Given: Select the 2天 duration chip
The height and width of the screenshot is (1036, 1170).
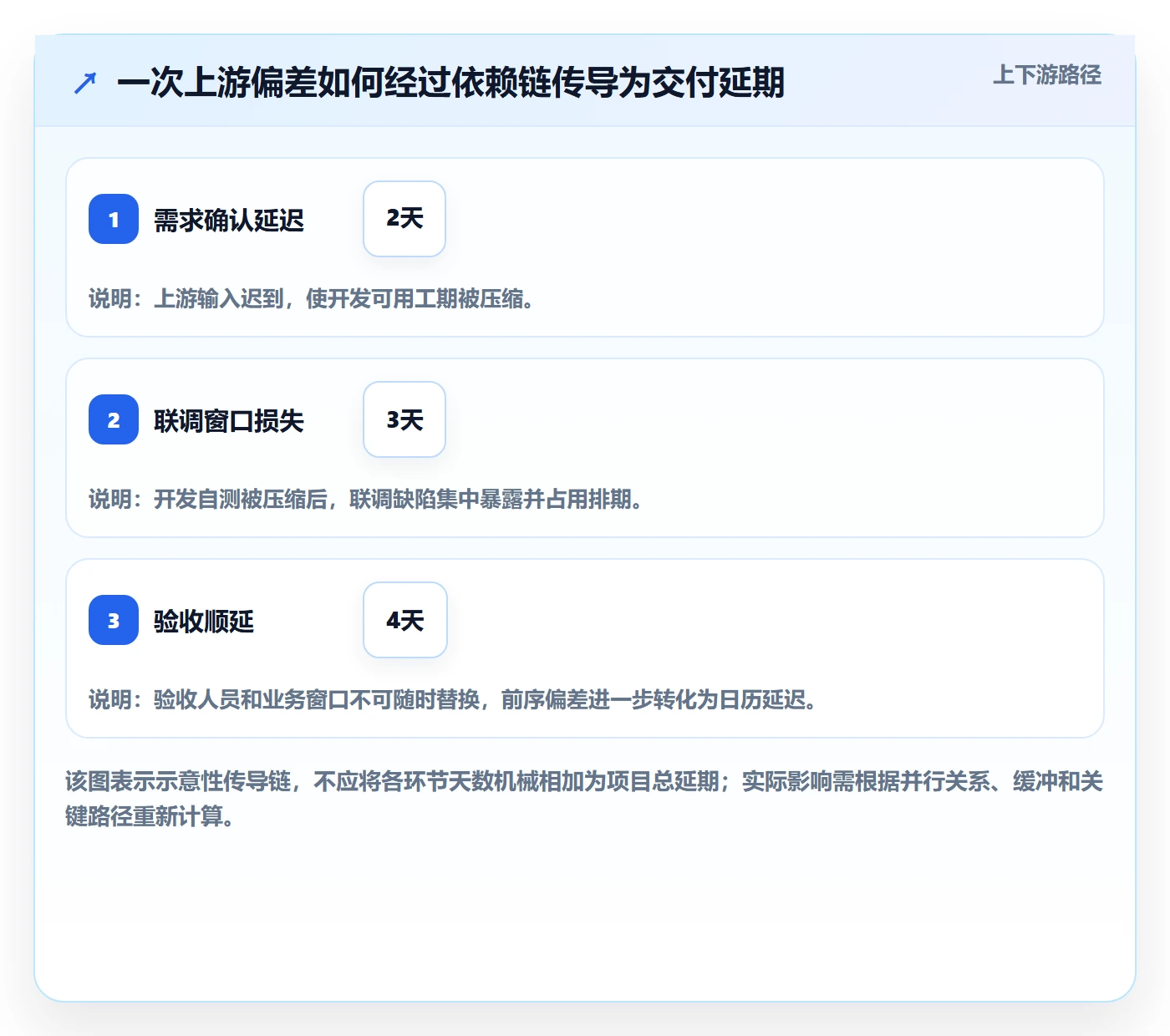Looking at the screenshot, I should click(404, 219).
